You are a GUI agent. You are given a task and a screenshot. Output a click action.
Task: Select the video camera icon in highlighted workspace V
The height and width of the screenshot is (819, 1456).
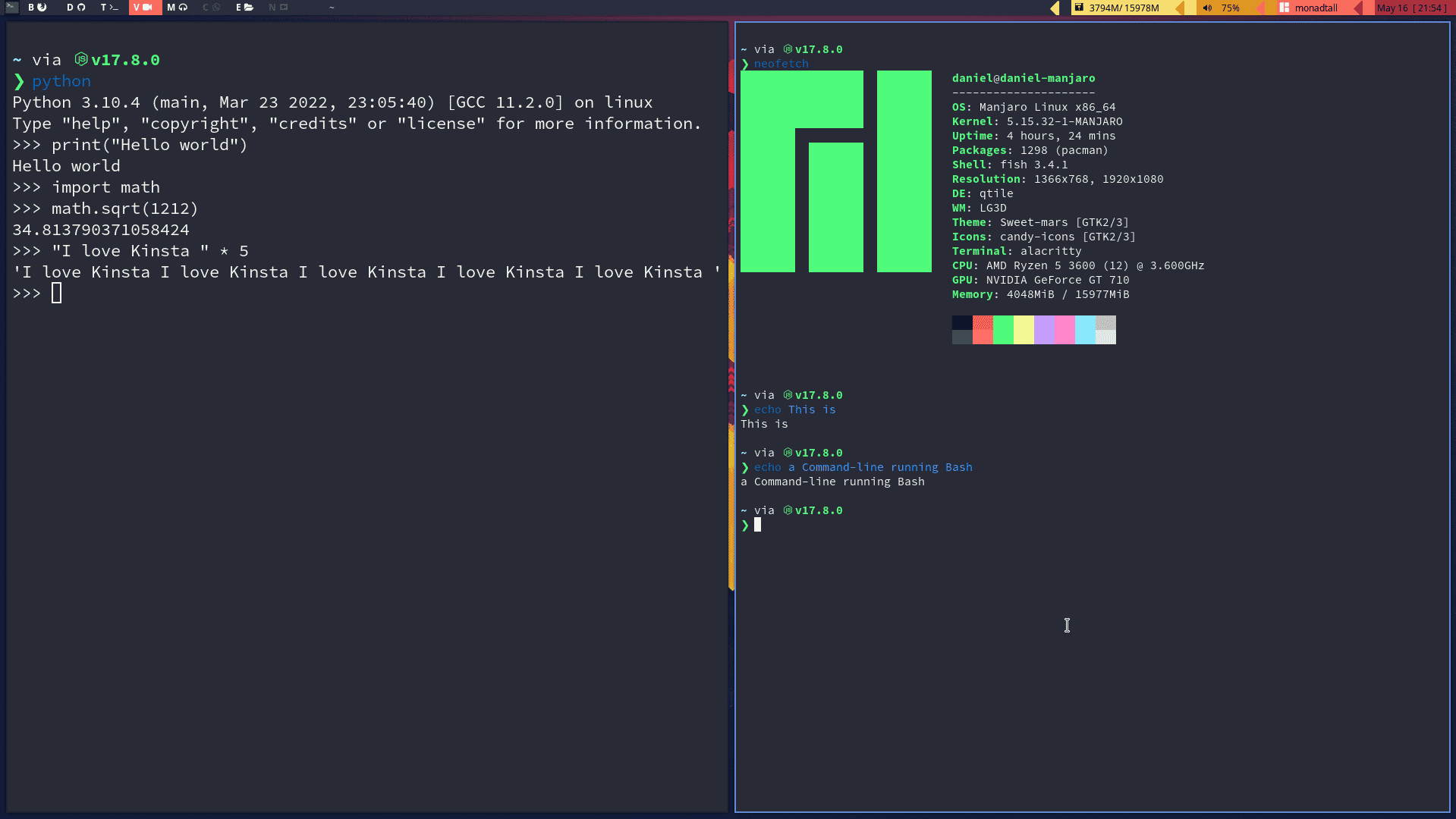tap(148, 7)
